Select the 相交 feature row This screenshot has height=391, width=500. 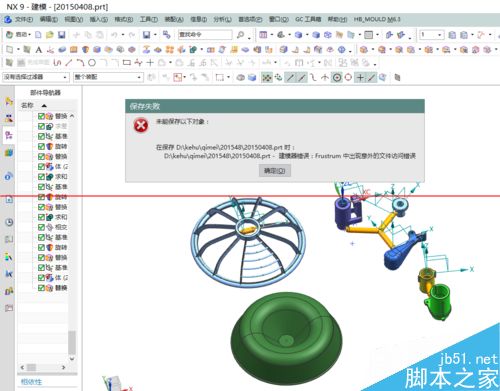[x=52, y=227]
